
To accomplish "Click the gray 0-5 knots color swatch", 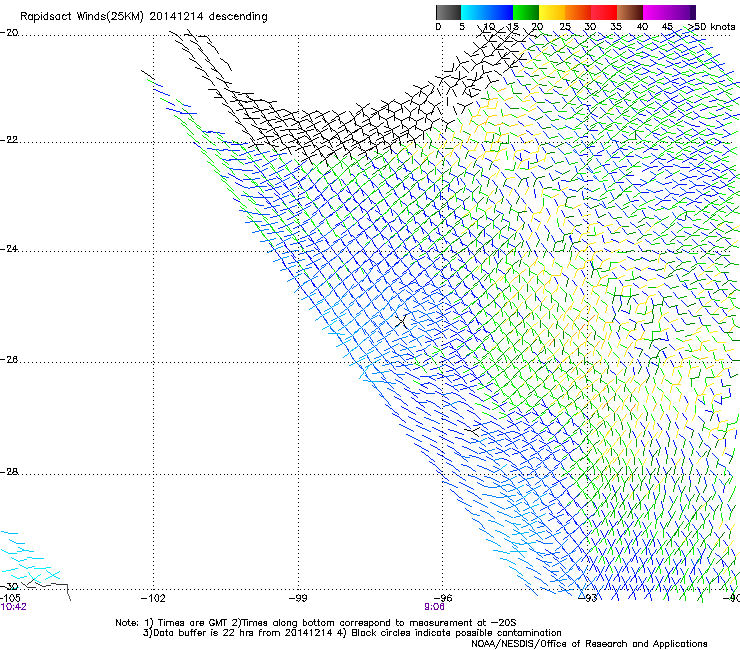I will [448, 12].
